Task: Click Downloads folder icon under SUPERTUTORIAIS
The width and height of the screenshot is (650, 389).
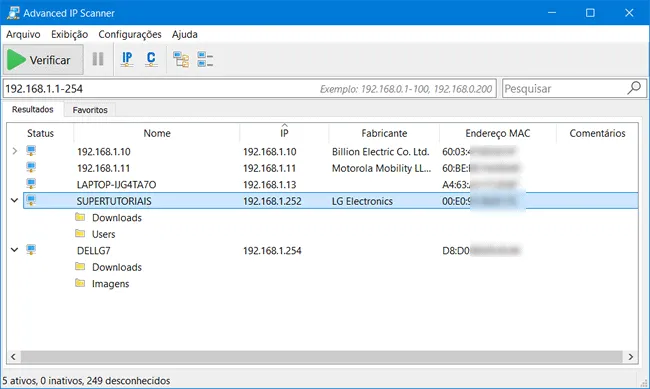Action: click(80, 217)
